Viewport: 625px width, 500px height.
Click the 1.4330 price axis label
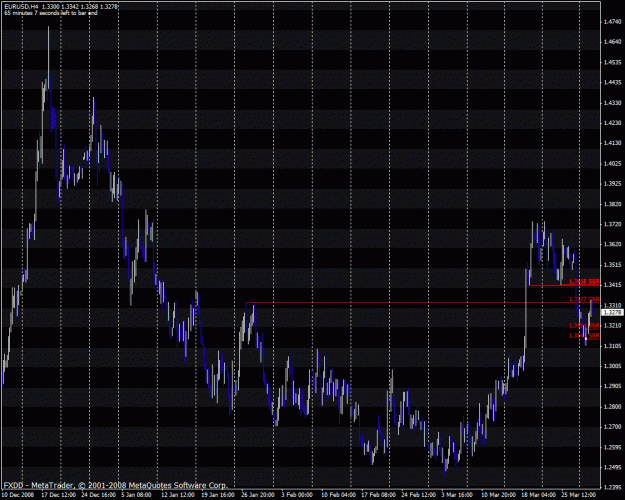pos(613,103)
